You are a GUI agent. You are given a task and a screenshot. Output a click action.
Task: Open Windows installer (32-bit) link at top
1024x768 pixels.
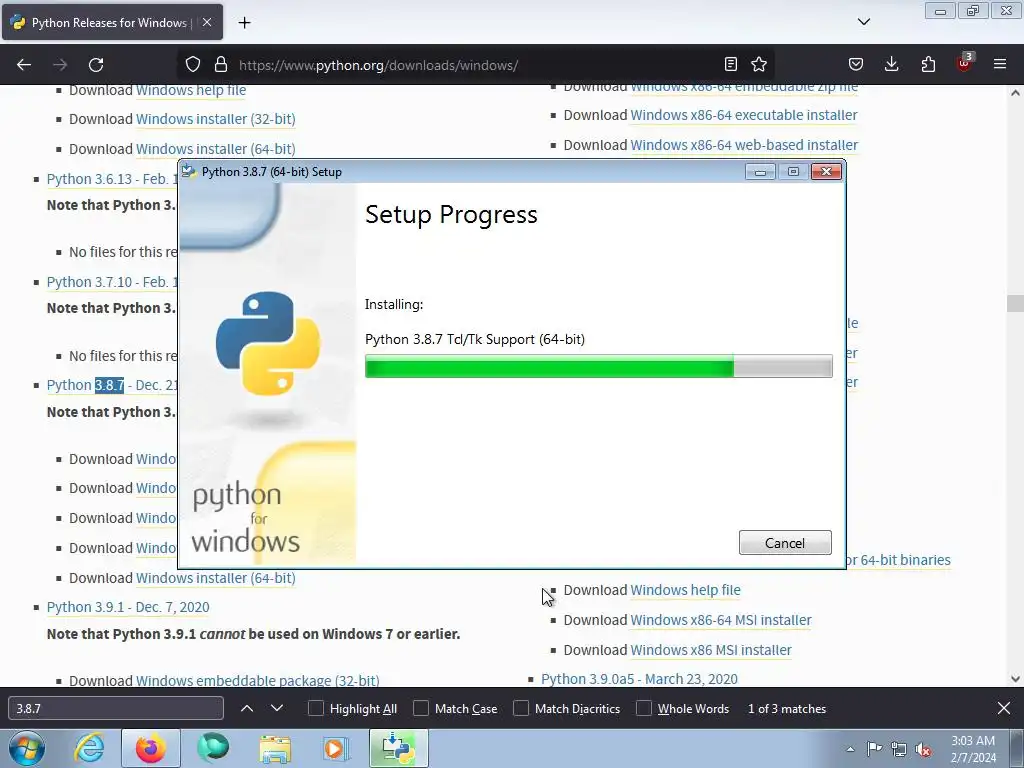pos(216,120)
